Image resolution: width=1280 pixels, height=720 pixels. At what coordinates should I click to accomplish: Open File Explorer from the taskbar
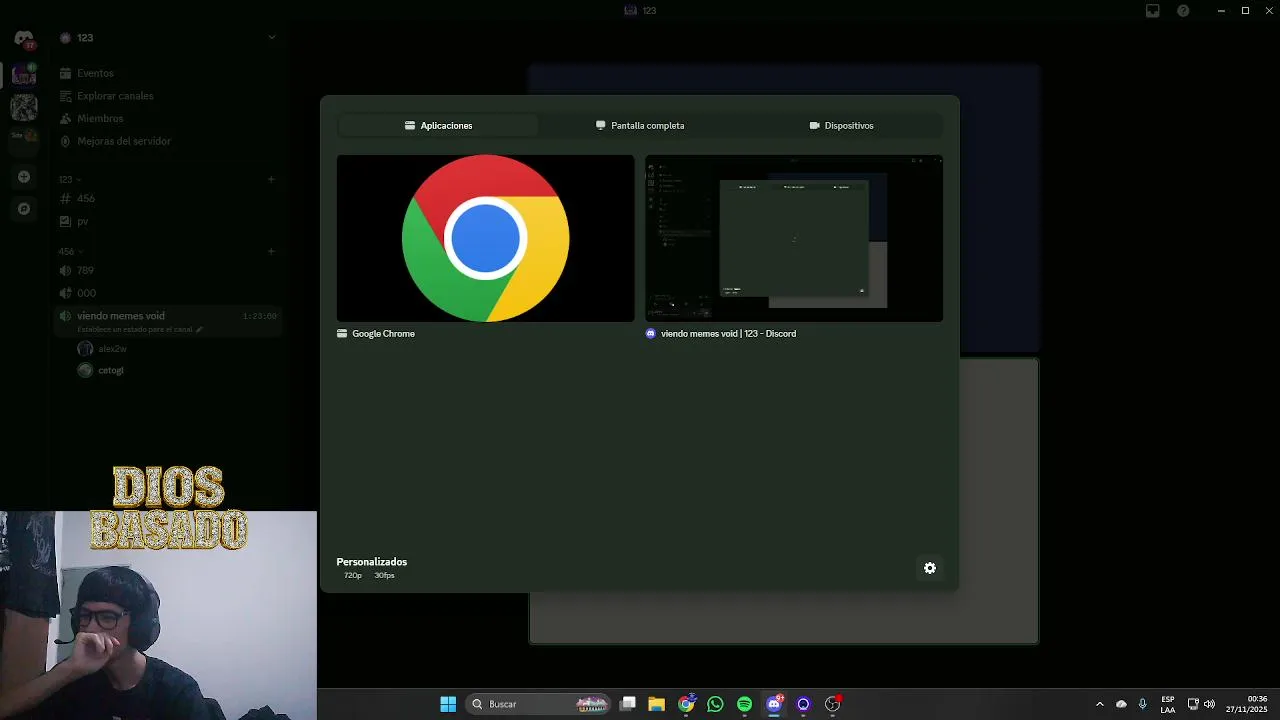tap(657, 704)
